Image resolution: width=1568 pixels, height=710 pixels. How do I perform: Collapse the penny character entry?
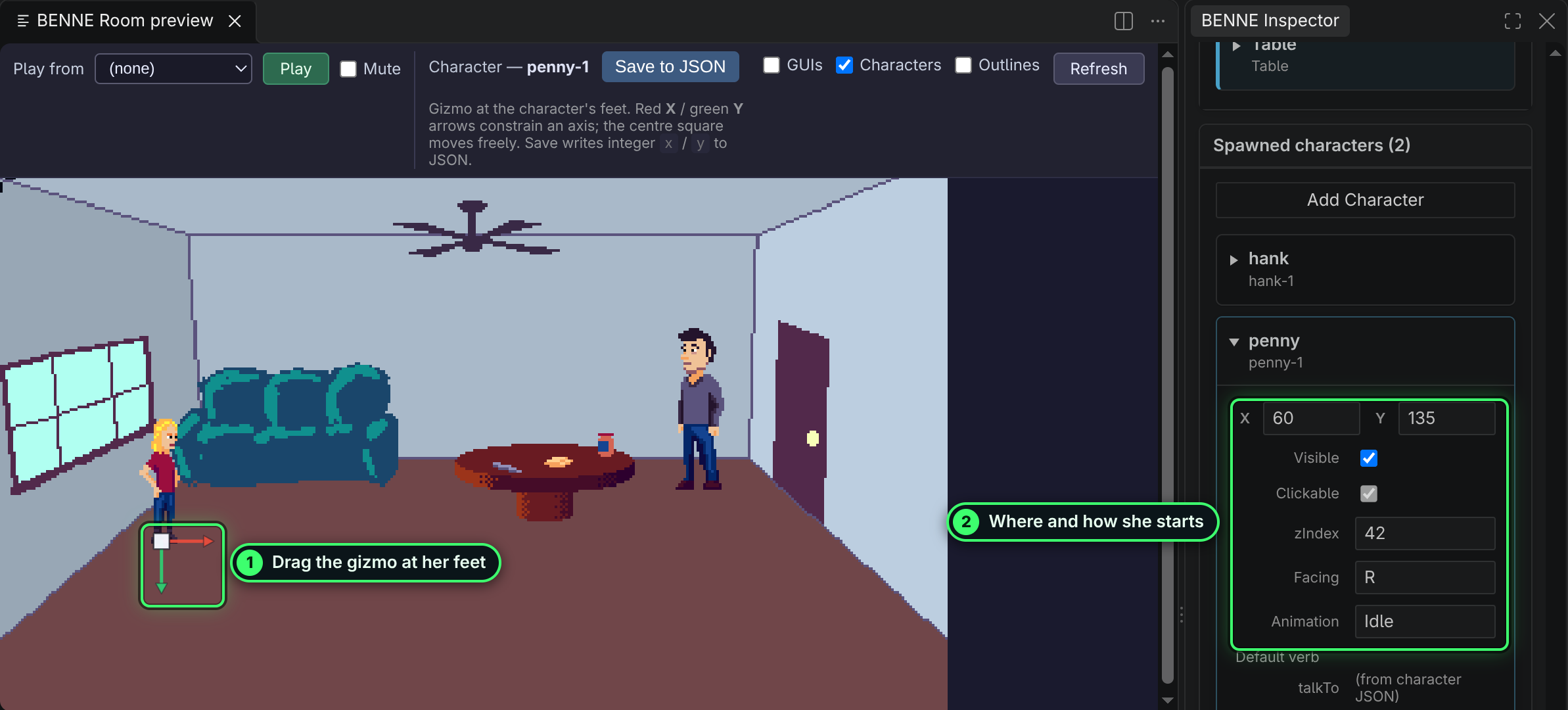point(1234,342)
